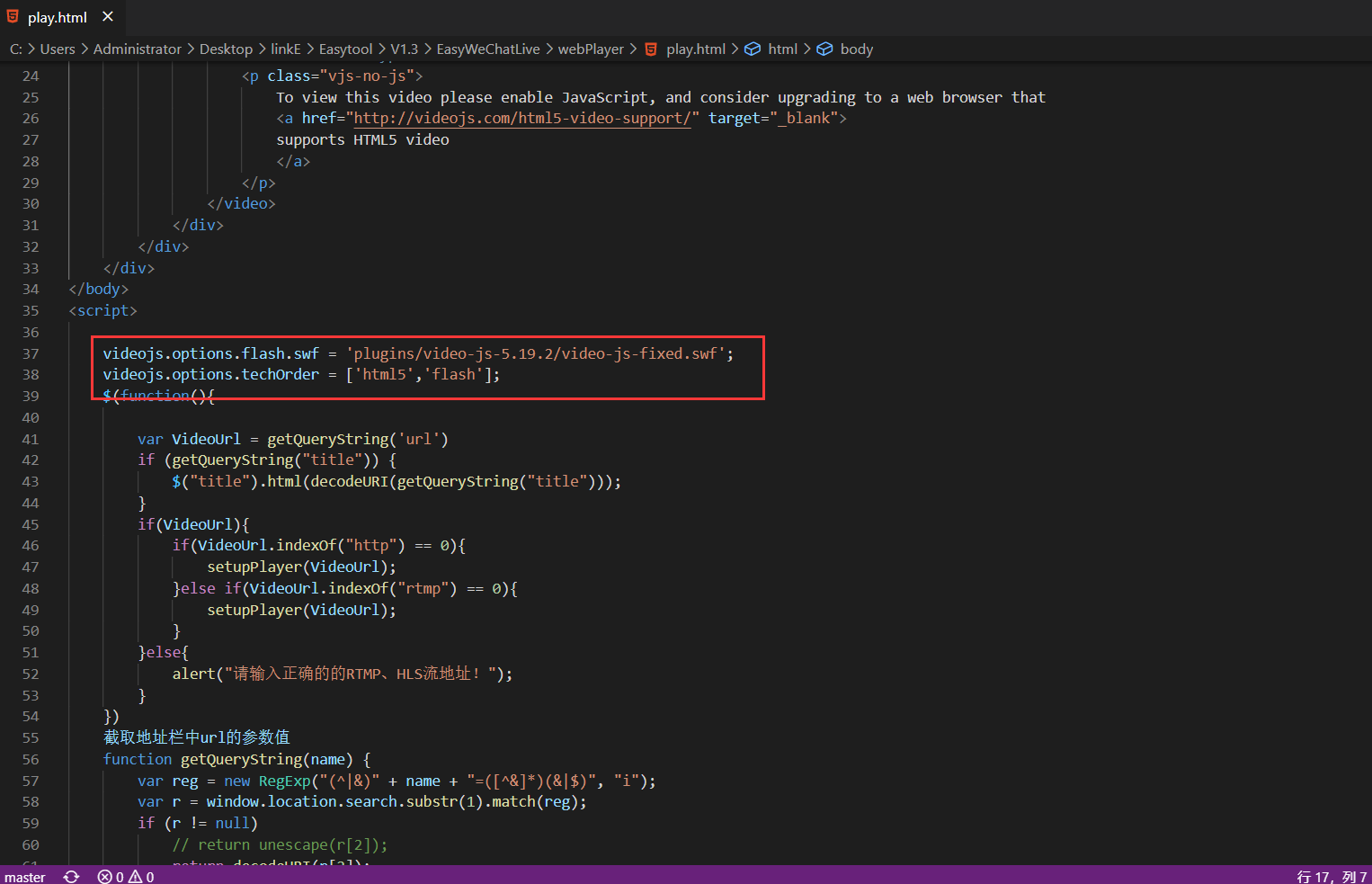Open the Desktop breadcrumb segment
Screen dimensions: 1372x884
(x=226, y=49)
